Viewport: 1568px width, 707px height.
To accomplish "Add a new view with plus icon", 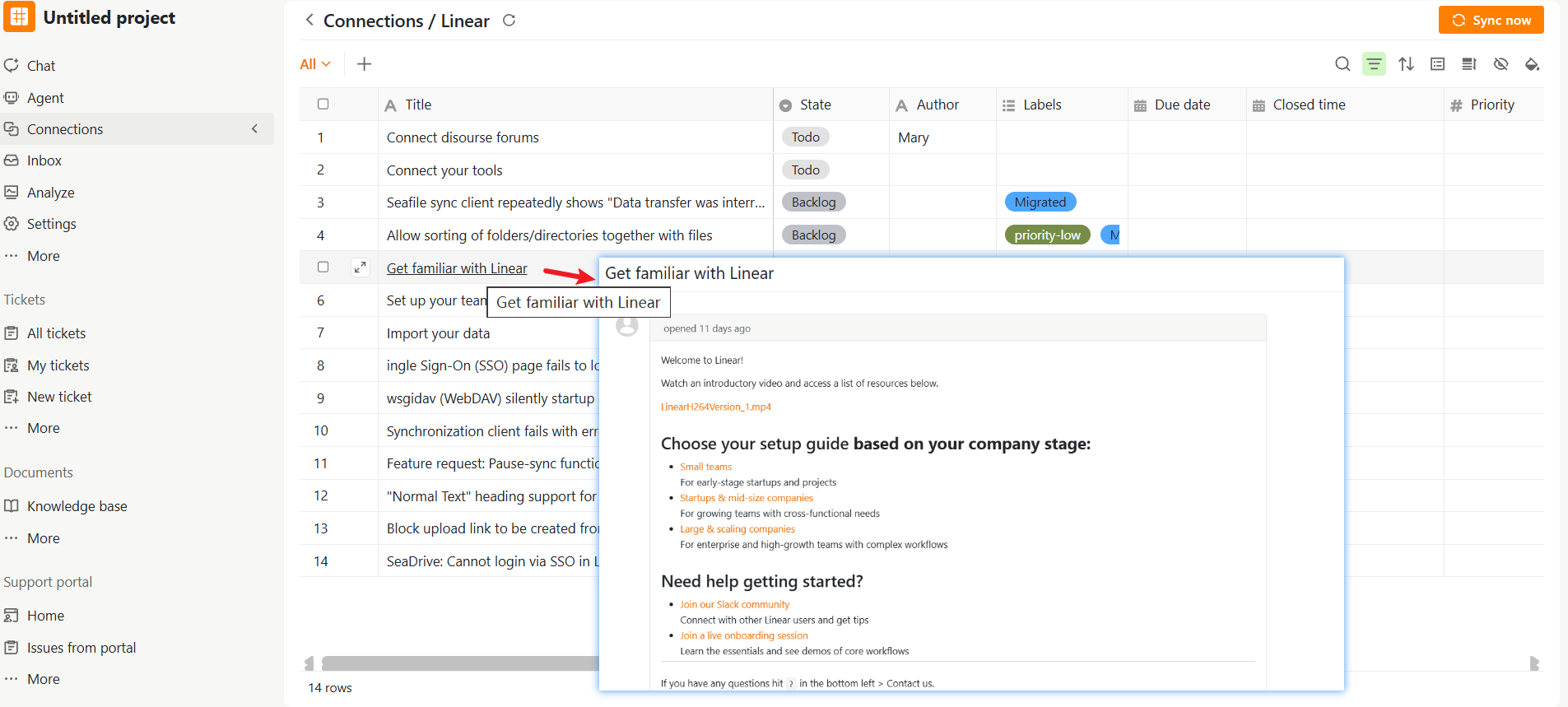I will coord(364,64).
